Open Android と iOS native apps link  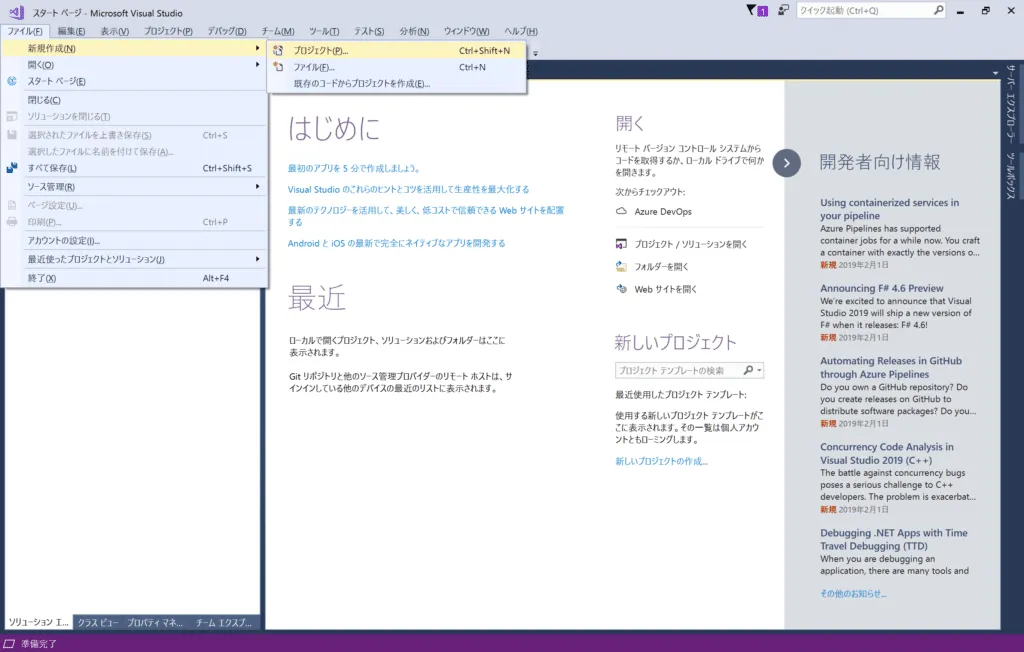396,243
